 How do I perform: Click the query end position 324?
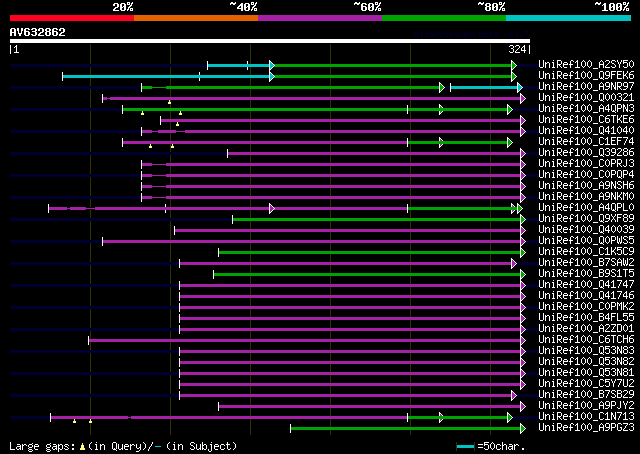tap(517, 49)
